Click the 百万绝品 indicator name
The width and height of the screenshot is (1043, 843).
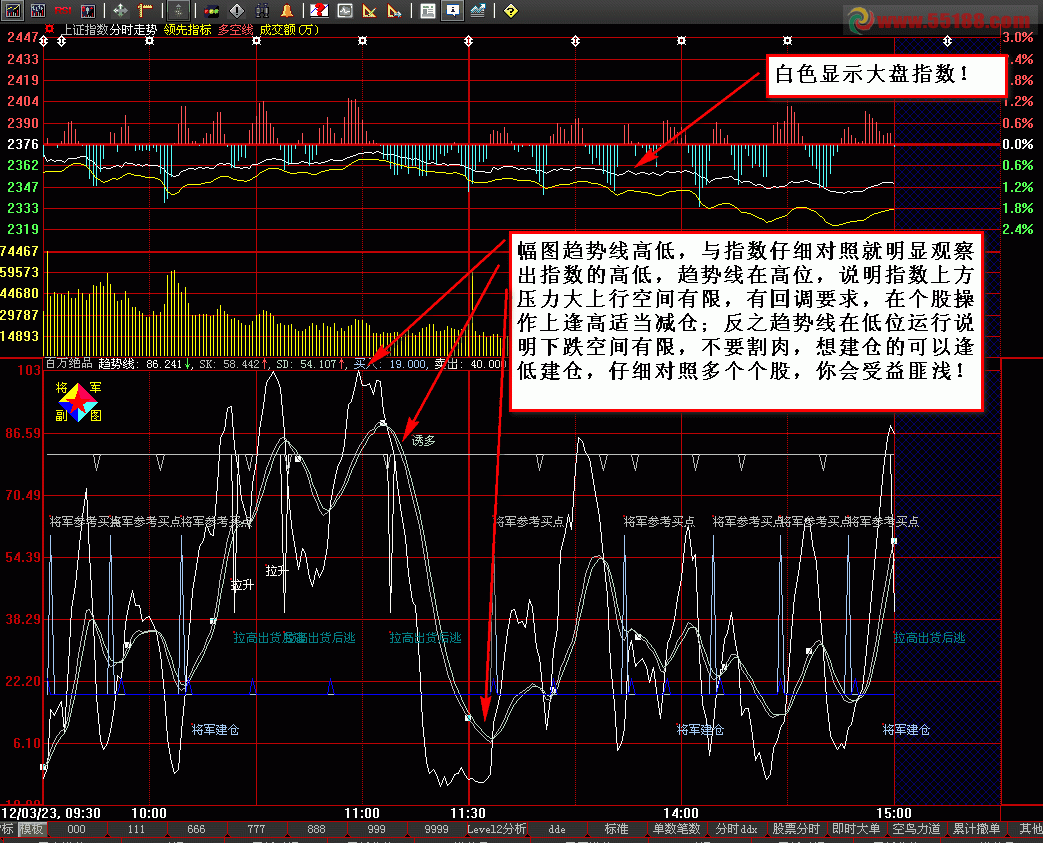tap(69, 363)
